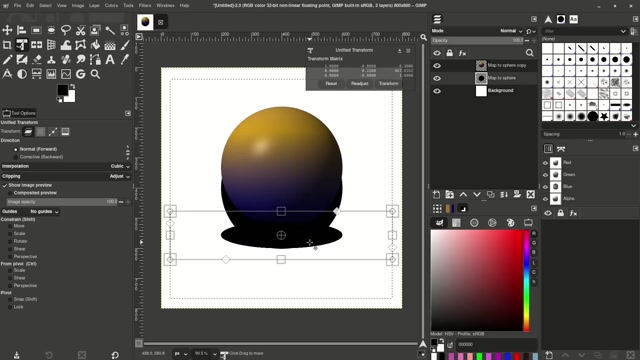The width and height of the screenshot is (640, 360).
Task: Select the Free Select lasso tool
Action: coord(66,30)
